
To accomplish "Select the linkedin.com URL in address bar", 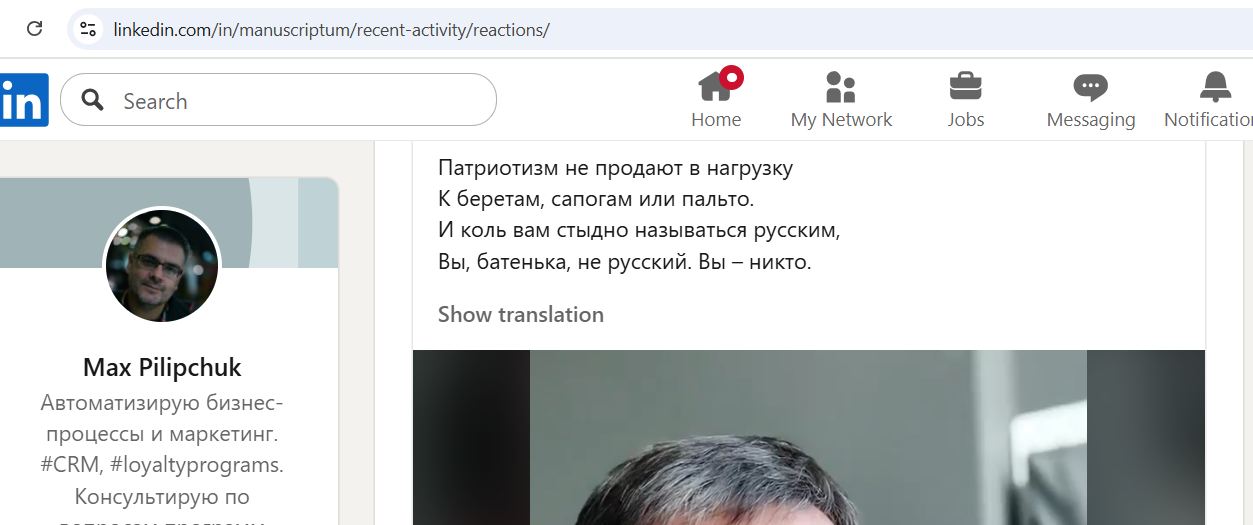I will click(x=331, y=30).
